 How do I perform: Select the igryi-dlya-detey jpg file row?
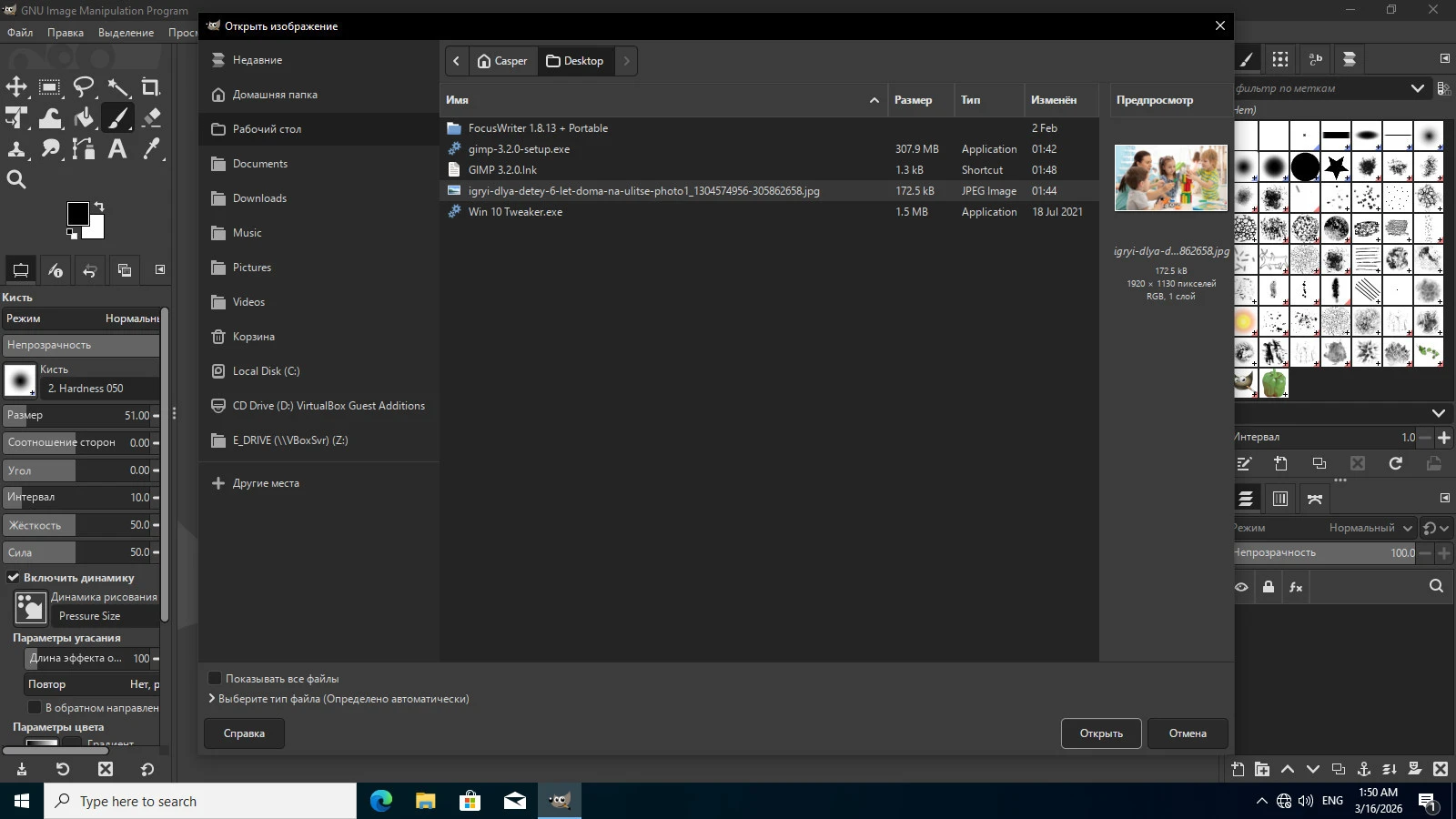coord(643,191)
